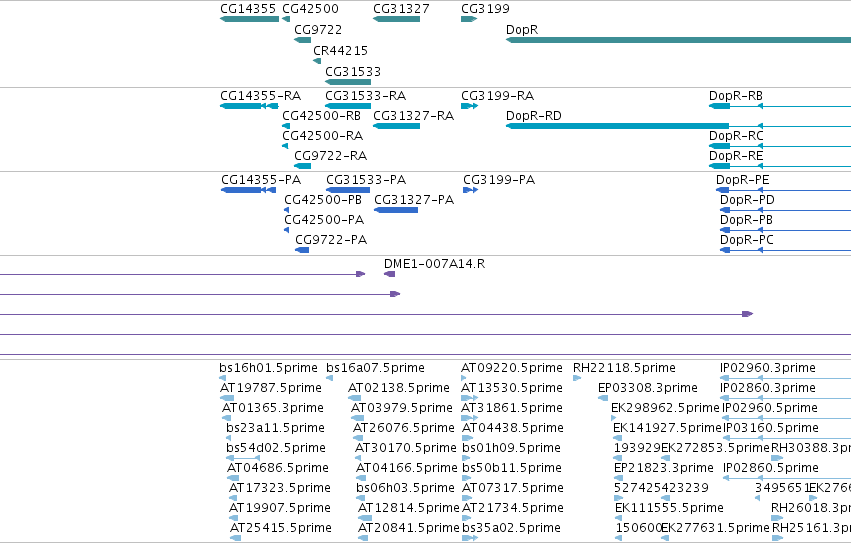Click the AT03979.5prime EST label

pyautogui.click(x=402, y=409)
